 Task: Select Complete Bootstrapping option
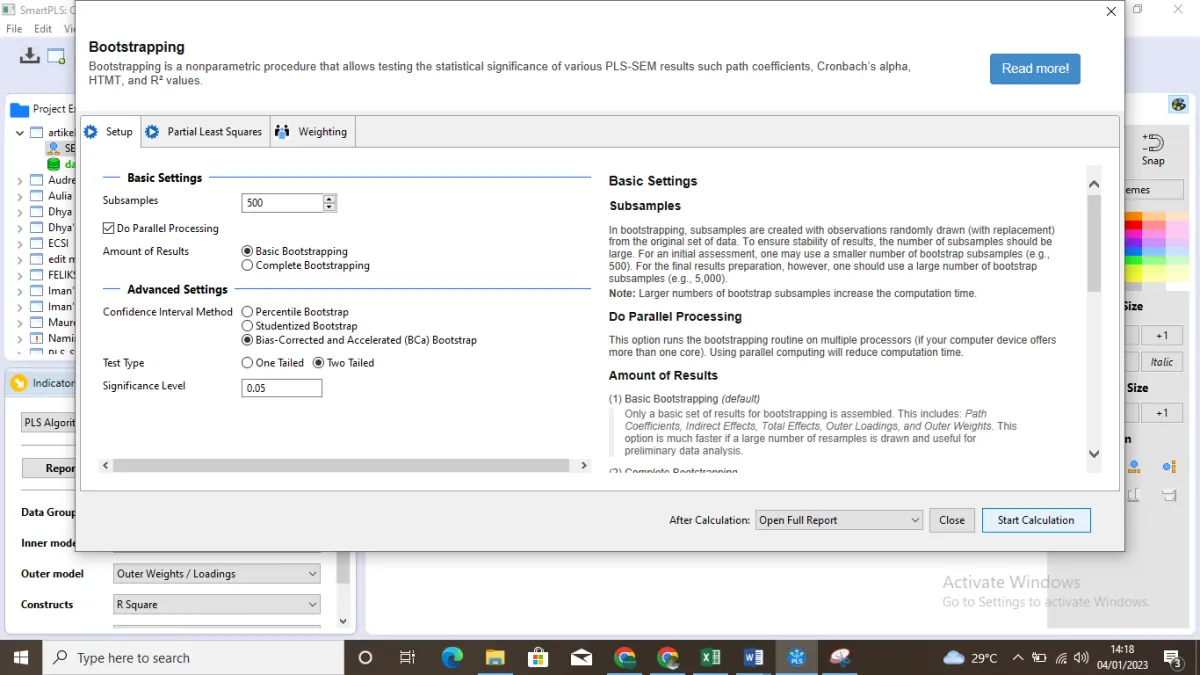pos(247,266)
